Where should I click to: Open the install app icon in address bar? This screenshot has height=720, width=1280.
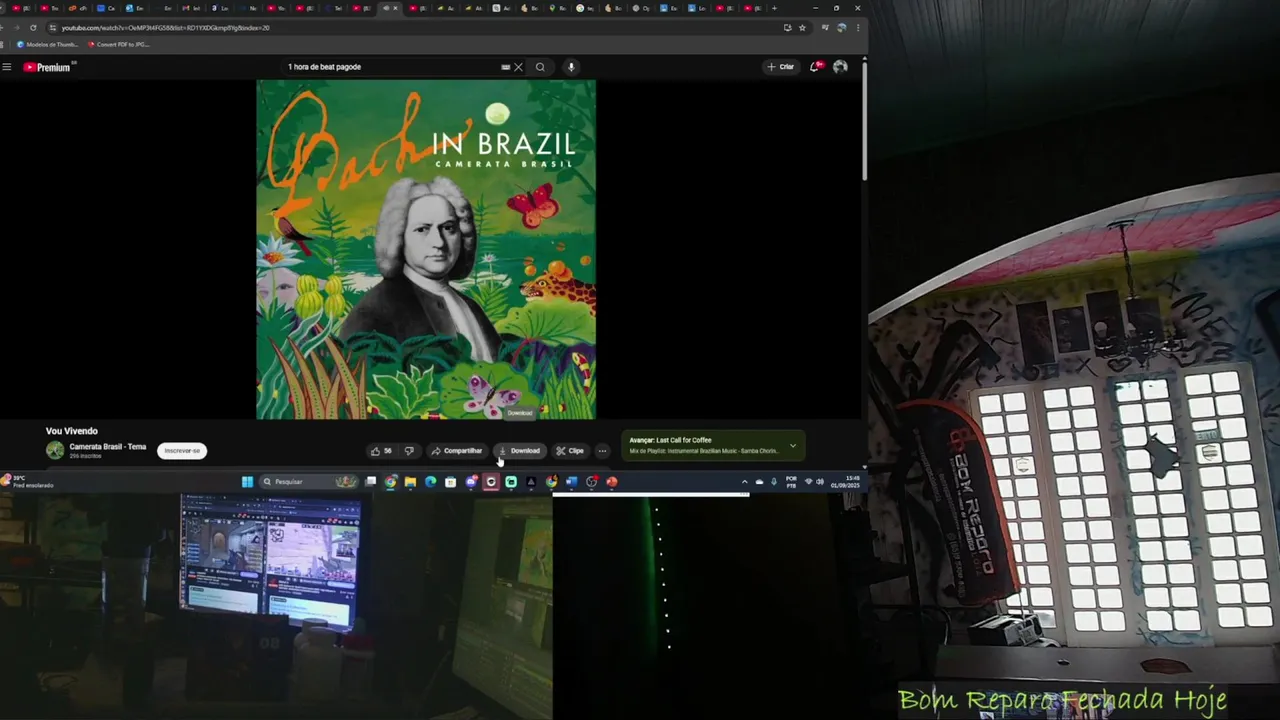coord(788,28)
